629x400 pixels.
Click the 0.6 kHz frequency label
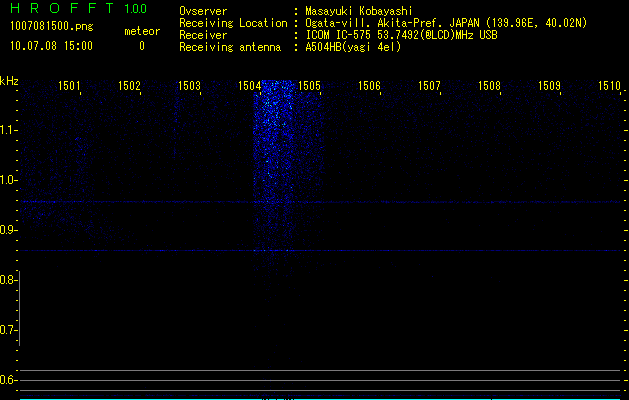(x=8, y=380)
